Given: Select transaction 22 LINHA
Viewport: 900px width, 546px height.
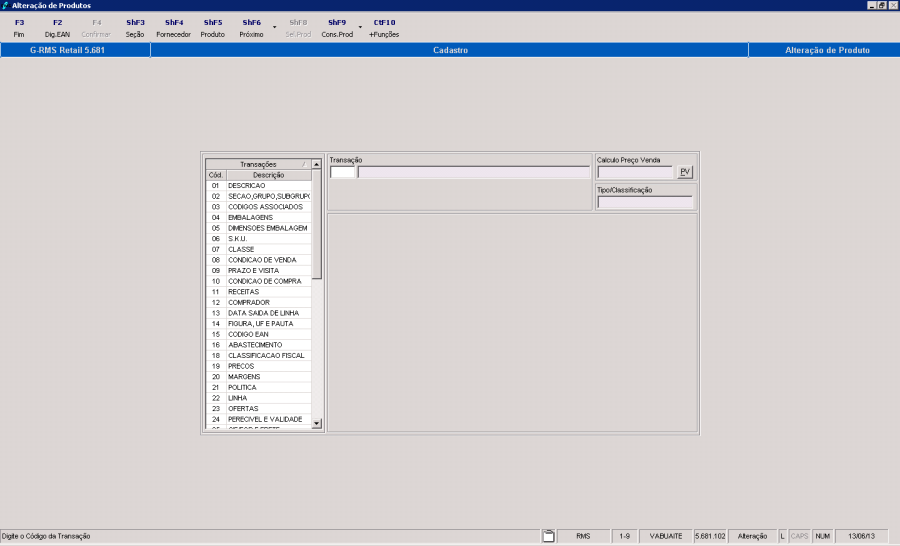Looking at the screenshot, I should coord(258,398).
